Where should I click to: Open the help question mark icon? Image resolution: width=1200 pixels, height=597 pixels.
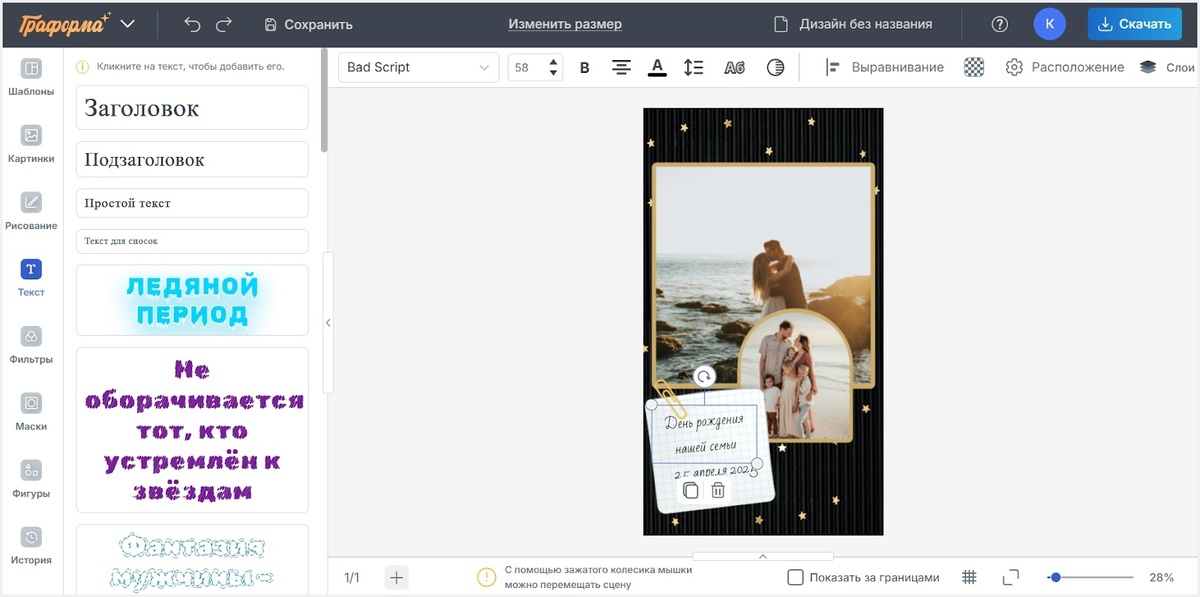[999, 24]
